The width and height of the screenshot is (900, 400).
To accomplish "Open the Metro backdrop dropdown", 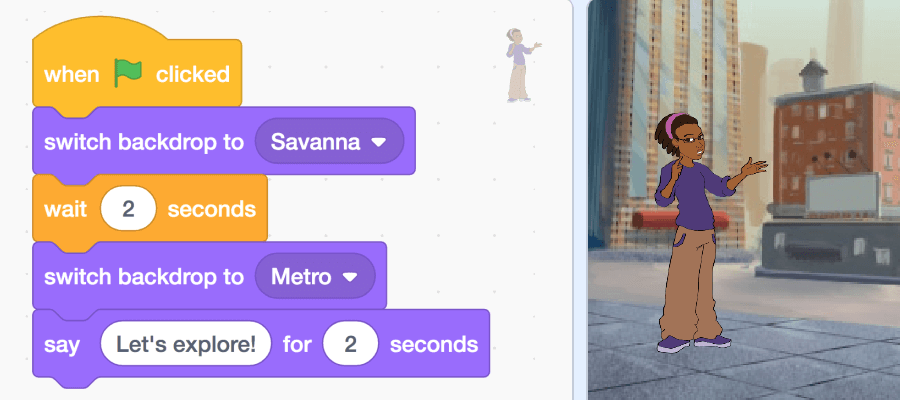I will tap(315, 277).
